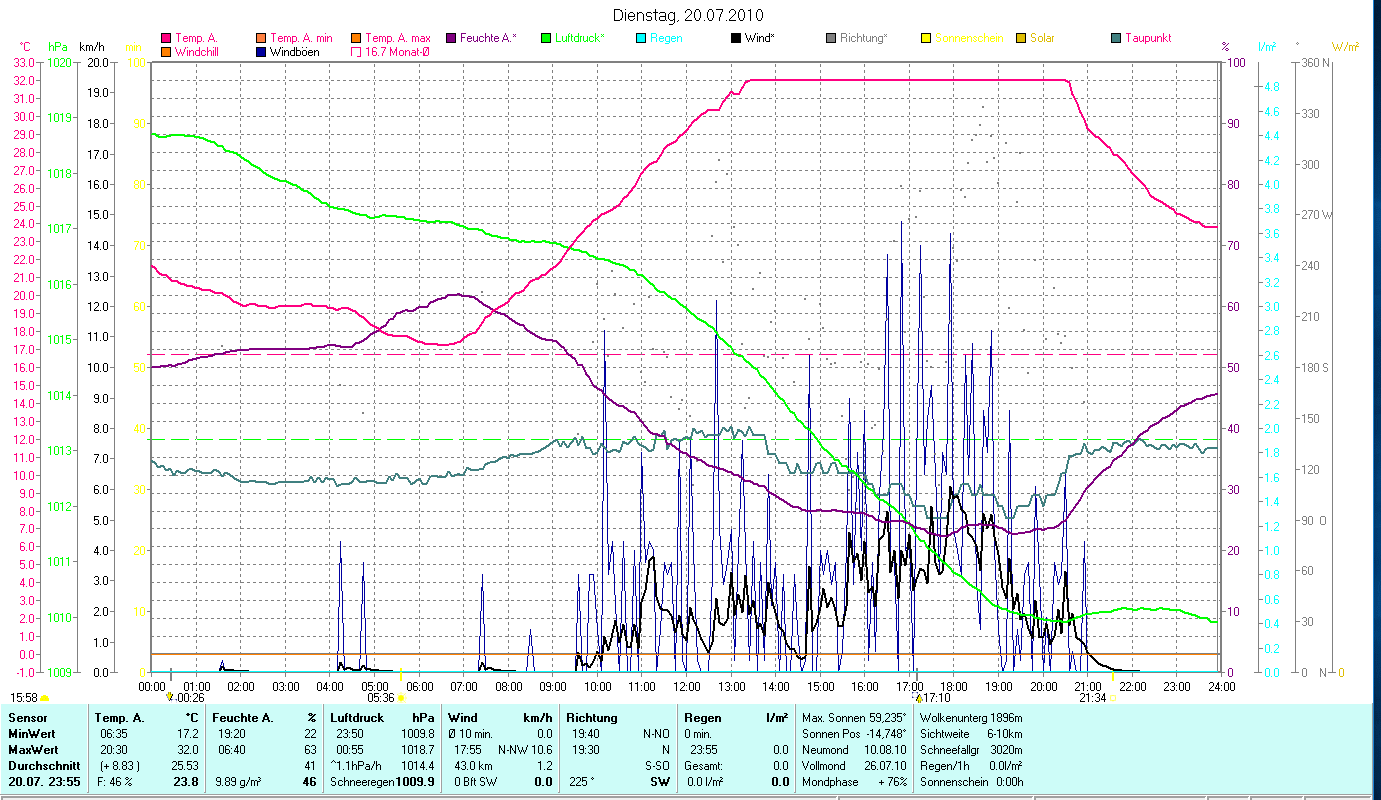Click the gray Richtung* legend square
Image resolution: width=1381 pixels, height=800 pixels.
831,38
